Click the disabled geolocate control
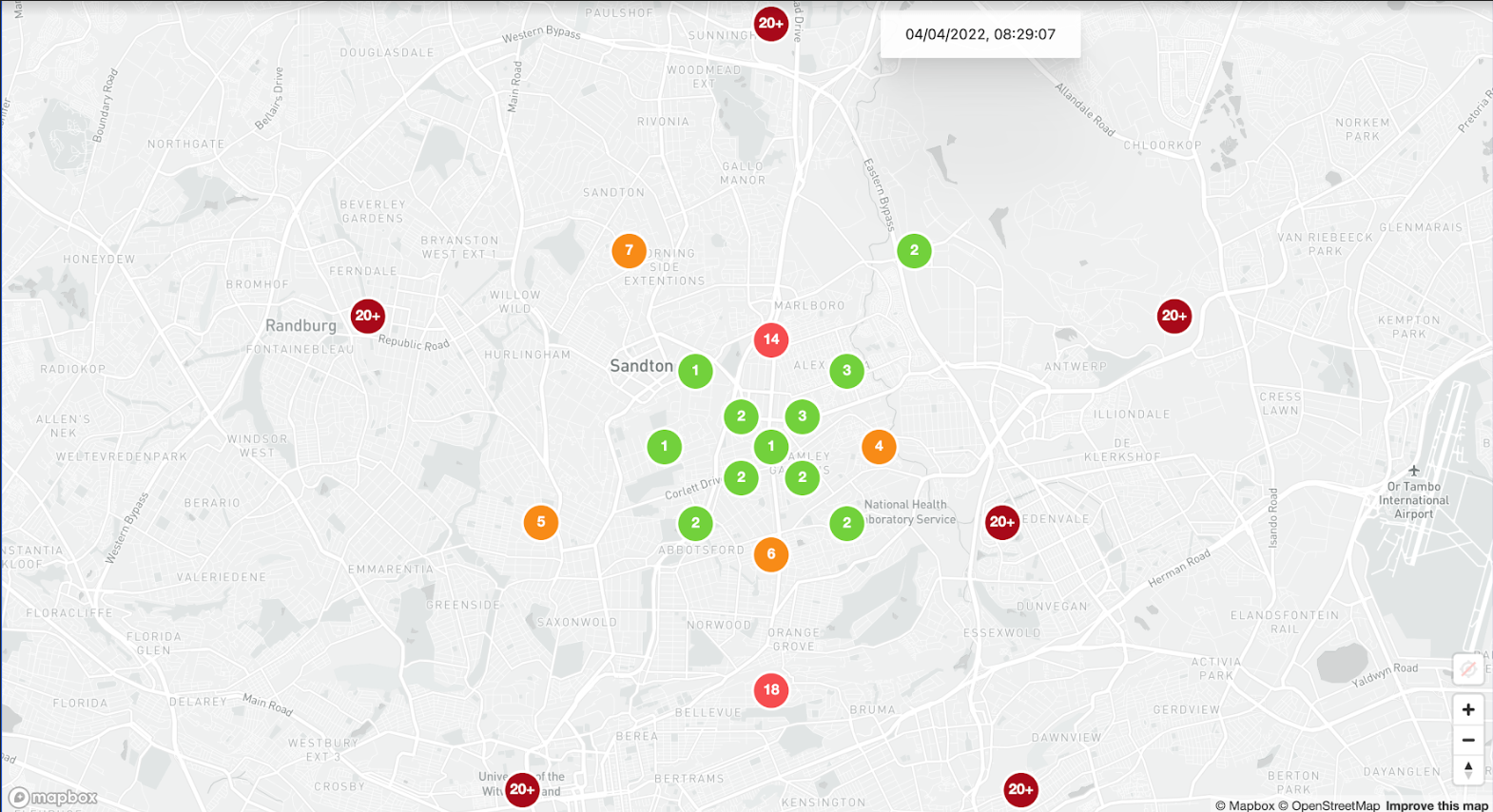 click(x=1467, y=669)
